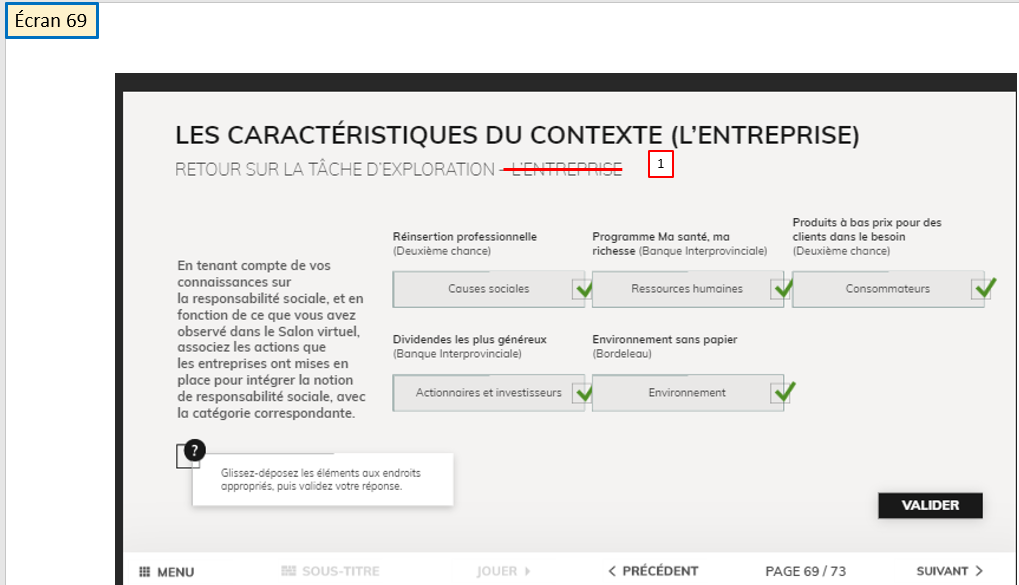The height and width of the screenshot is (585, 1019).
Task: Select the Causes sociales answer box
Action: (x=487, y=289)
